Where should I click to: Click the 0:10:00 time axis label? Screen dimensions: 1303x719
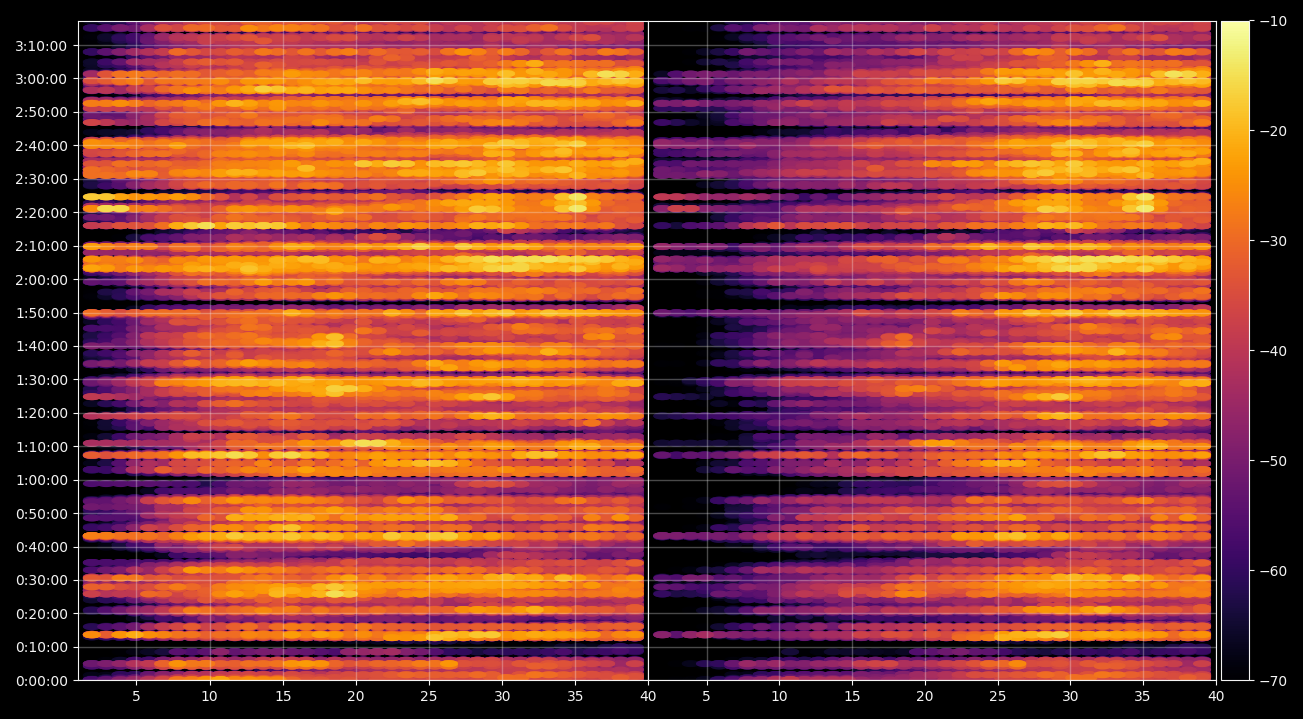(x=41, y=647)
